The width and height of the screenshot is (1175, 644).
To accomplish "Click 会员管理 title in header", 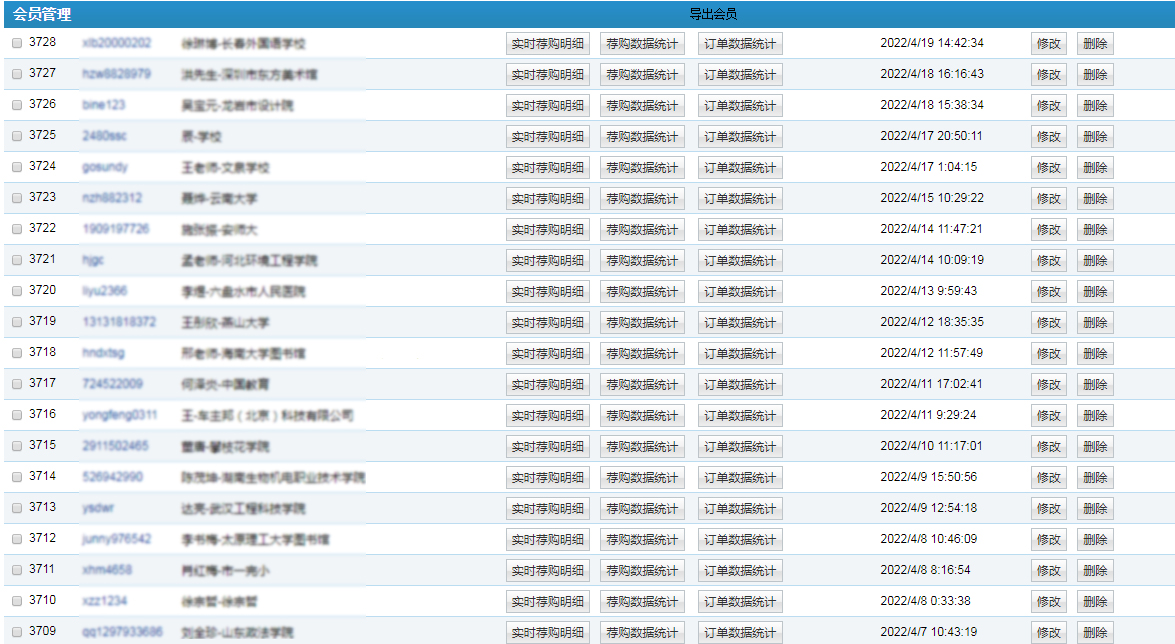I will tap(42, 14).
